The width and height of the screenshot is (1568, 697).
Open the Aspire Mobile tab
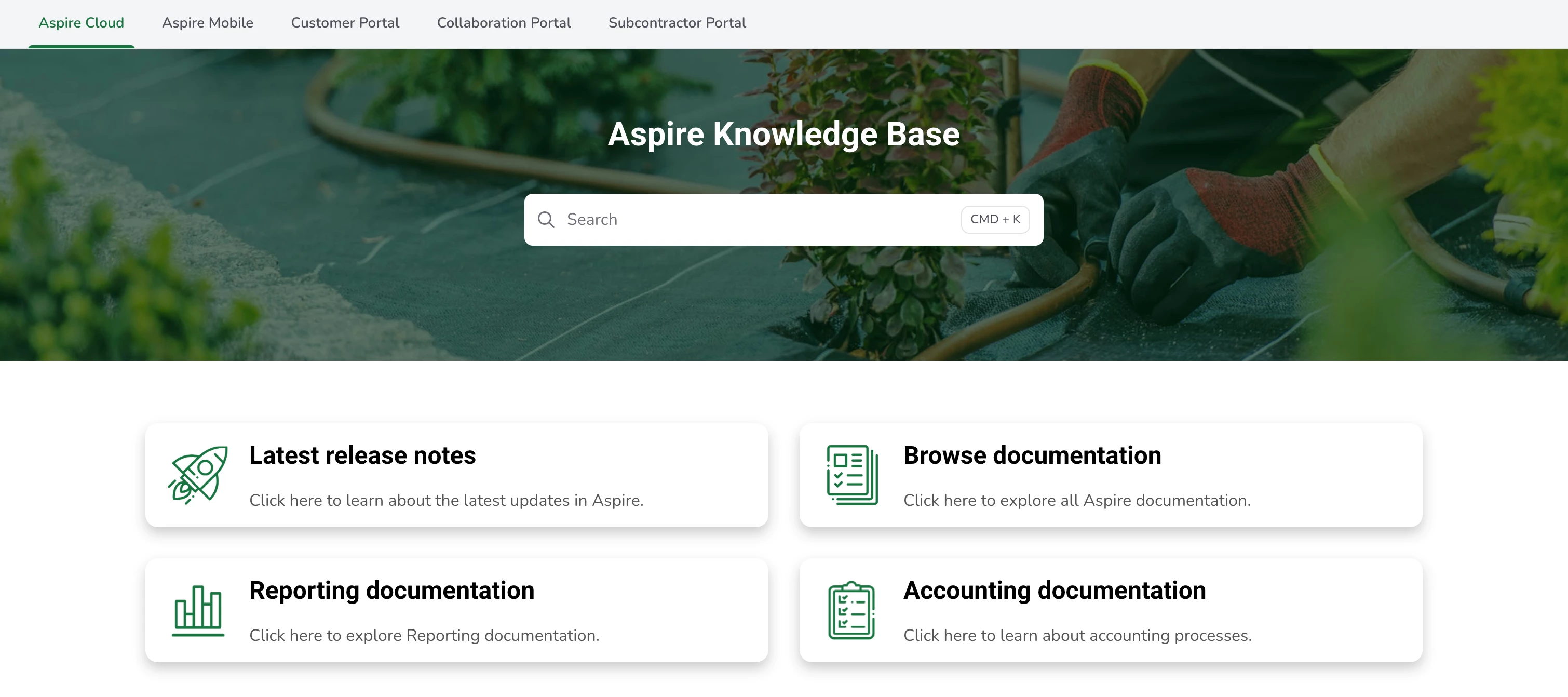click(207, 23)
